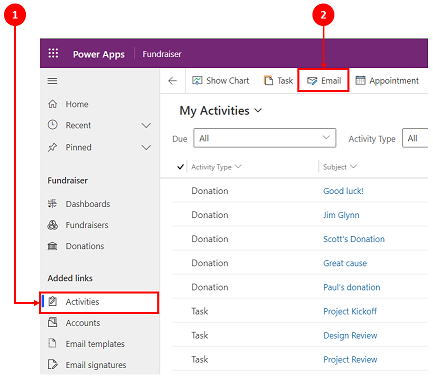Create a new Email activity
The image size is (433, 376).
pos(324,81)
